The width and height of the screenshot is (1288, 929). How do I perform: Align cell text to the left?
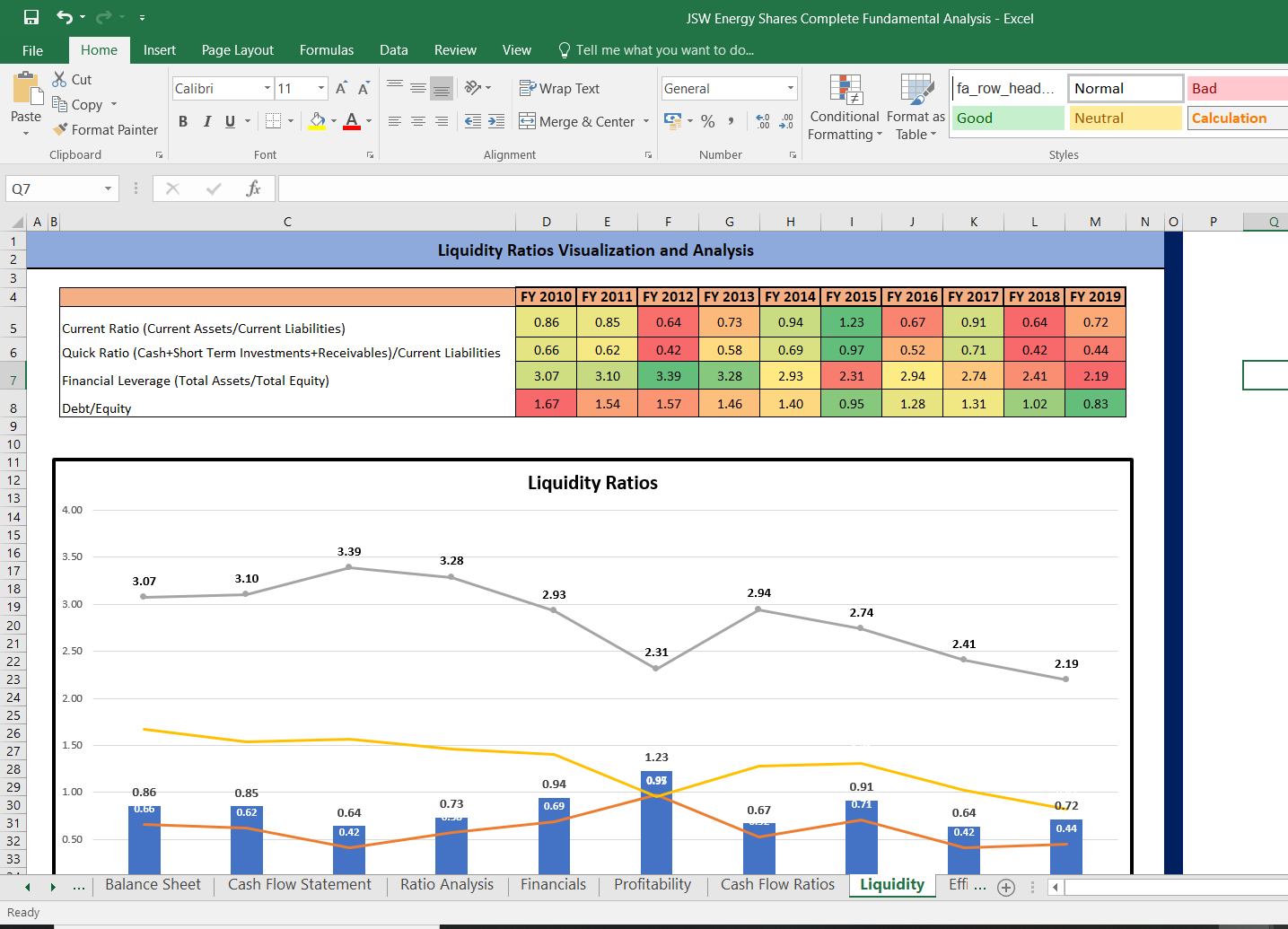tap(395, 121)
